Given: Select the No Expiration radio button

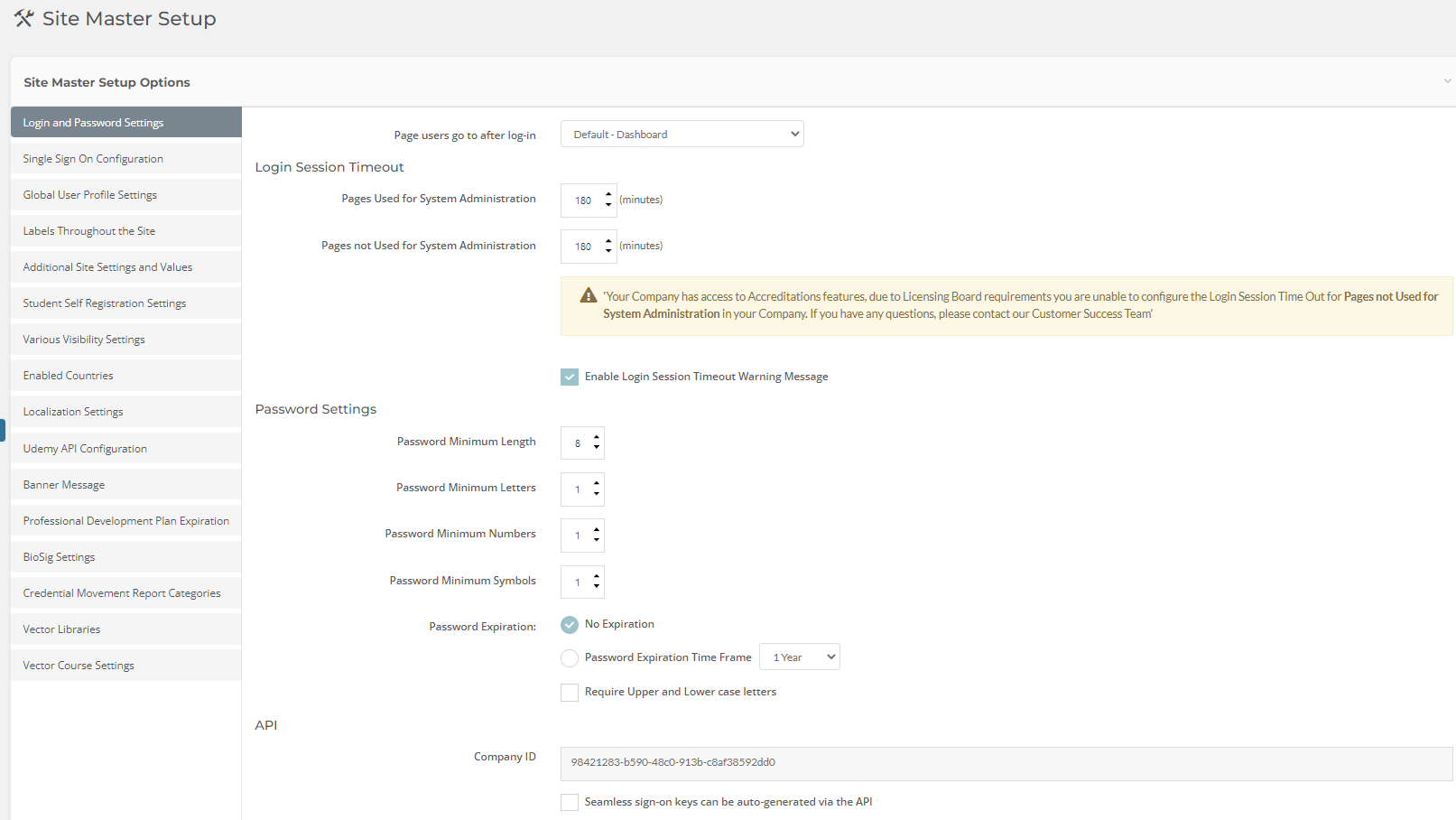Looking at the screenshot, I should coord(570,624).
